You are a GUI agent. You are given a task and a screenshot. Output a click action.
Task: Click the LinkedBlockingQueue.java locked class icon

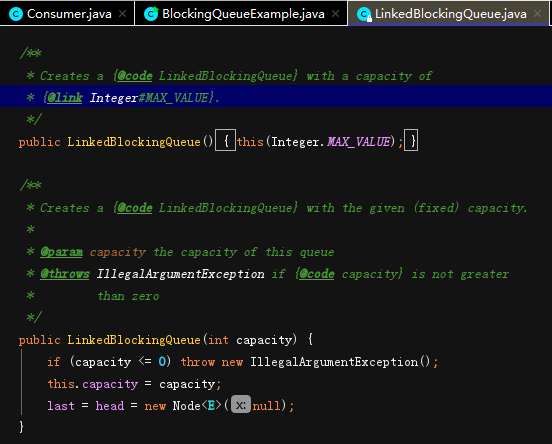coord(364,14)
